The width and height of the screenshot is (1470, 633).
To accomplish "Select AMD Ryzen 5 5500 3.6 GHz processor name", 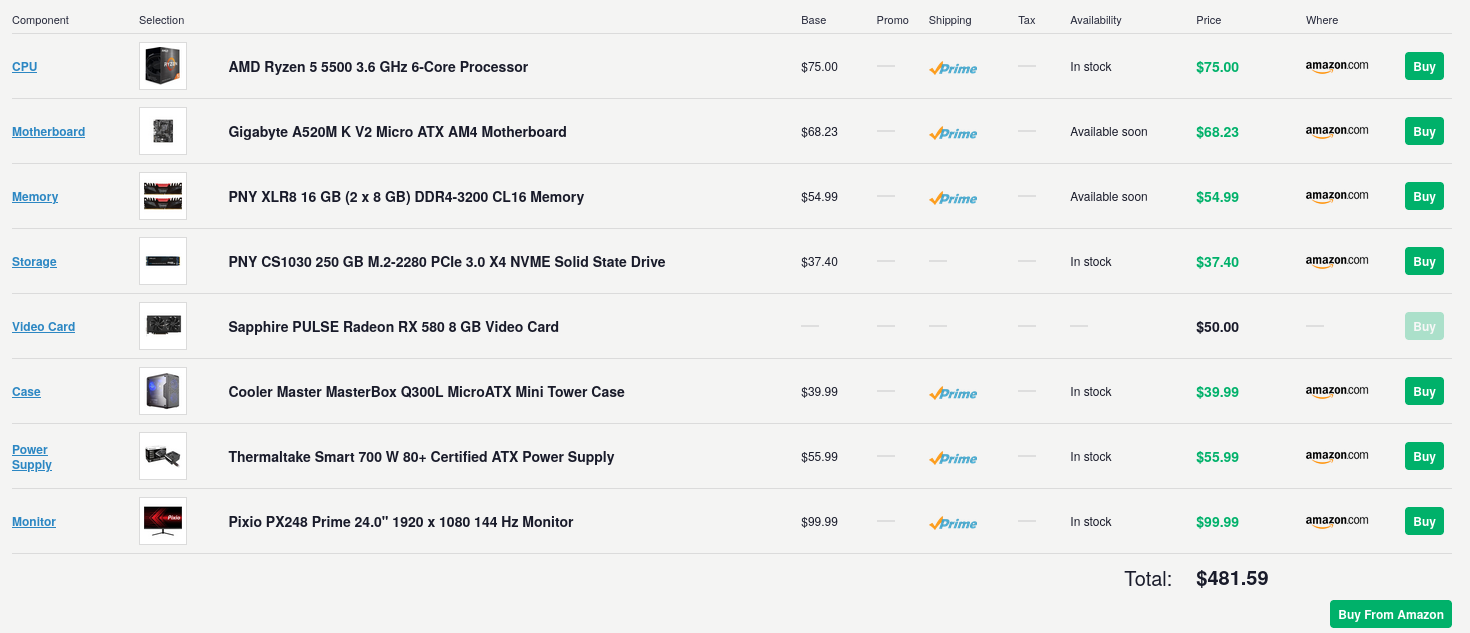I will [378, 67].
